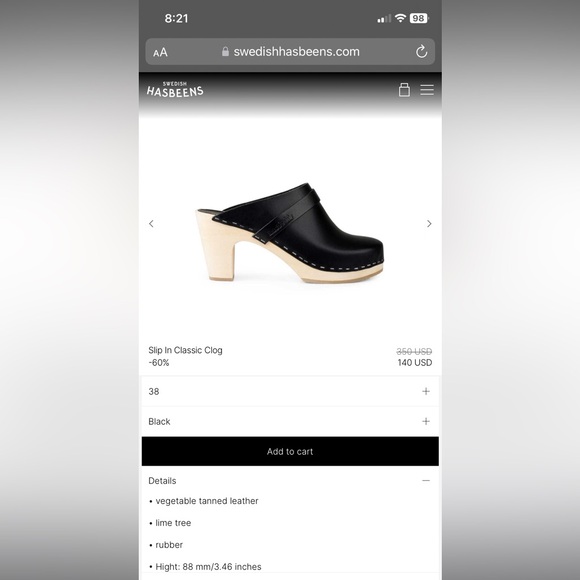This screenshot has height=580, width=580.
Task: Tap the Wi-Fi status icon
Action: point(400,18)
